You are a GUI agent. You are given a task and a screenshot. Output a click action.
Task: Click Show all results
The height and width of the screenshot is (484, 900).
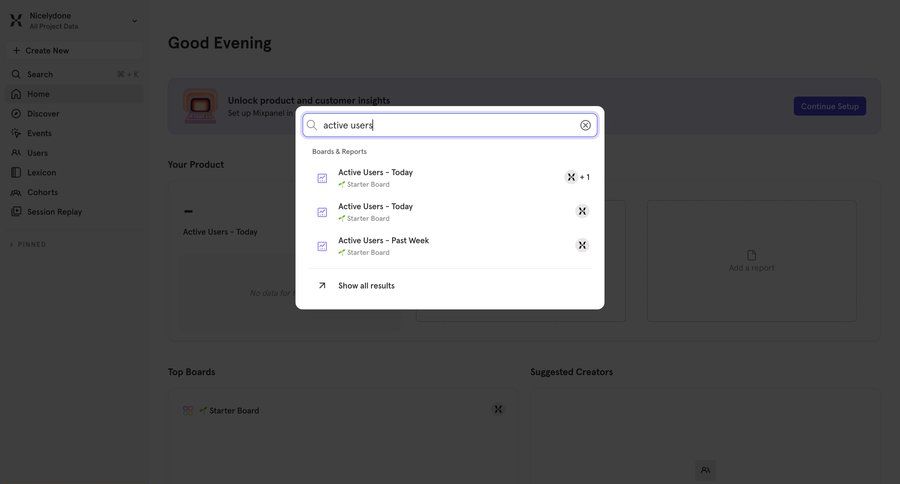click(x=366, y=286)
